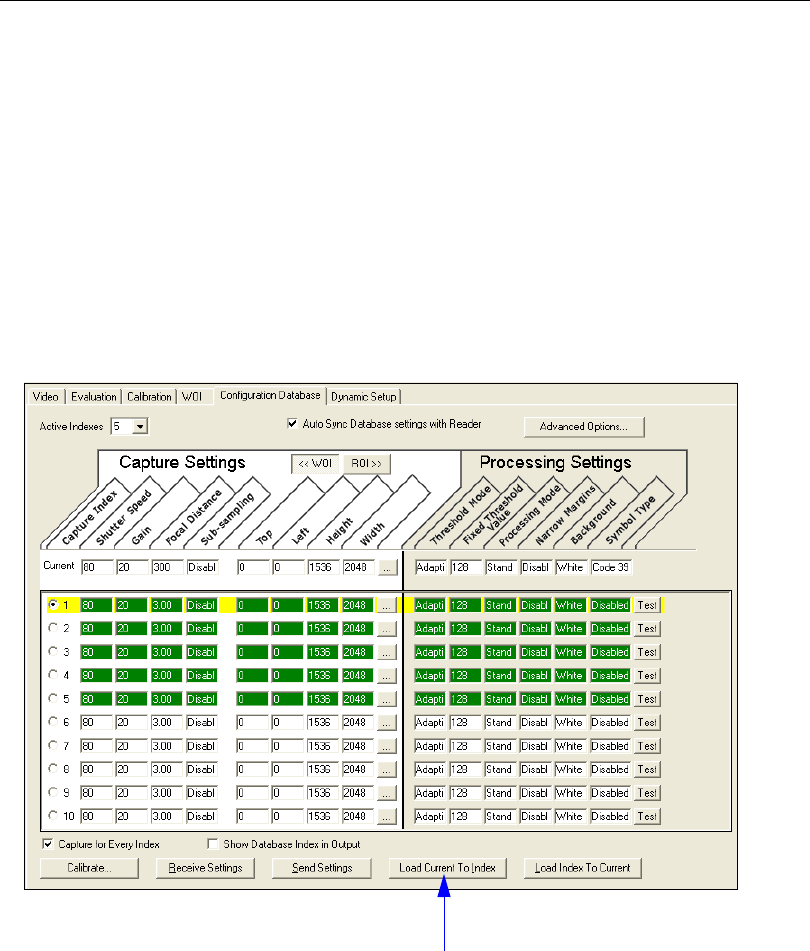Click the << WOI button
810x951 pixels.
(x=315, y=463)
